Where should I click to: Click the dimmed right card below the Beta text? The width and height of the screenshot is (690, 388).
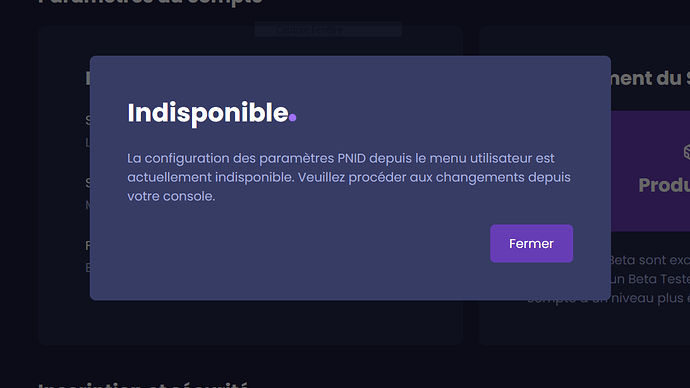click(585, 326)
